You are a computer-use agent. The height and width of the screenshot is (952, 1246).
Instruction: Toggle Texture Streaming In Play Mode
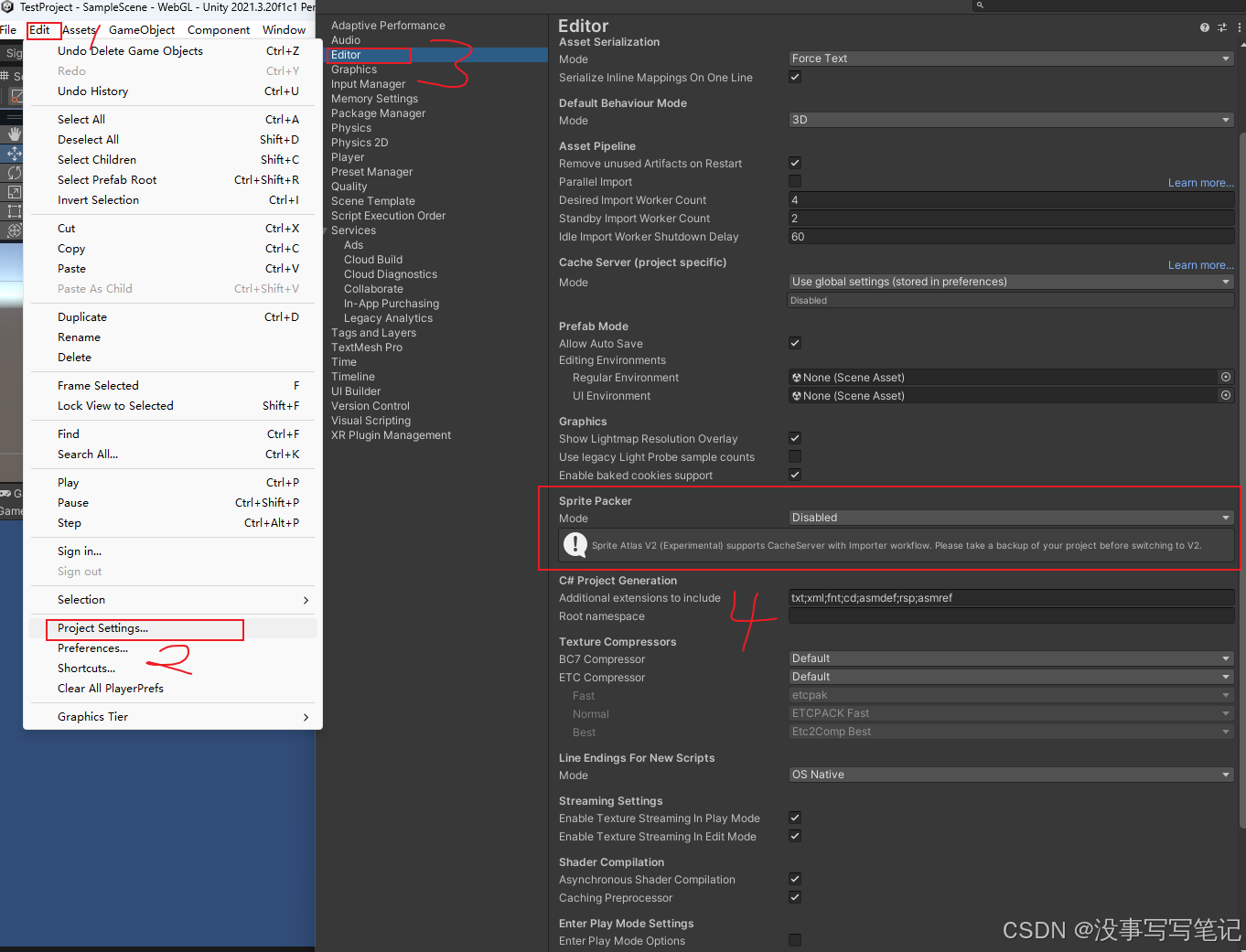pos(795,818)
